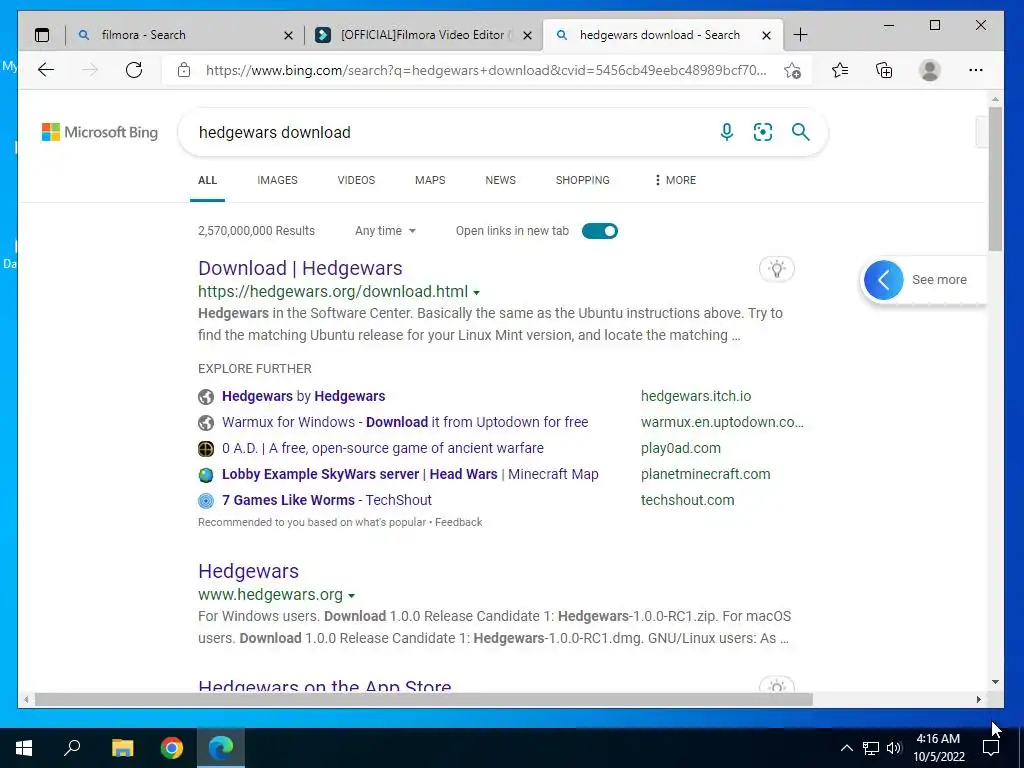Click the Feedback link under recommendations
The image size is (1024, 768).
click(x=458, y=522)
